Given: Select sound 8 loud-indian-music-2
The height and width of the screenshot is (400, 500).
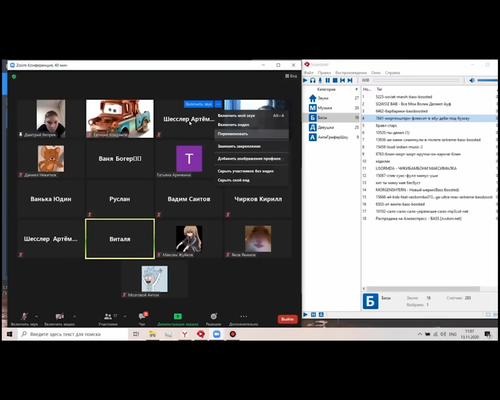Looking at the screenshot, I should tap(429, 147).
